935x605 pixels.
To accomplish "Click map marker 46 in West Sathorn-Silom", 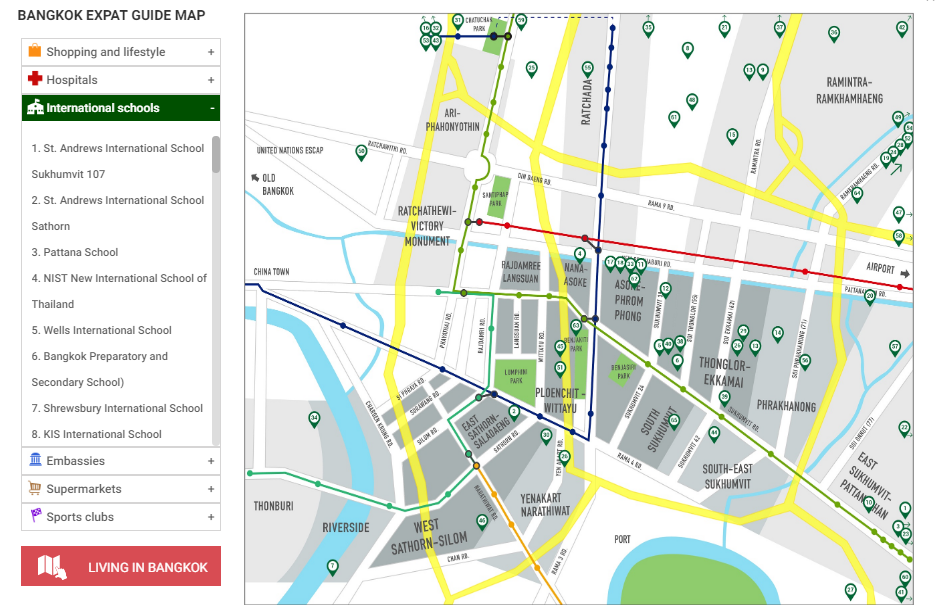I will 482,521.
